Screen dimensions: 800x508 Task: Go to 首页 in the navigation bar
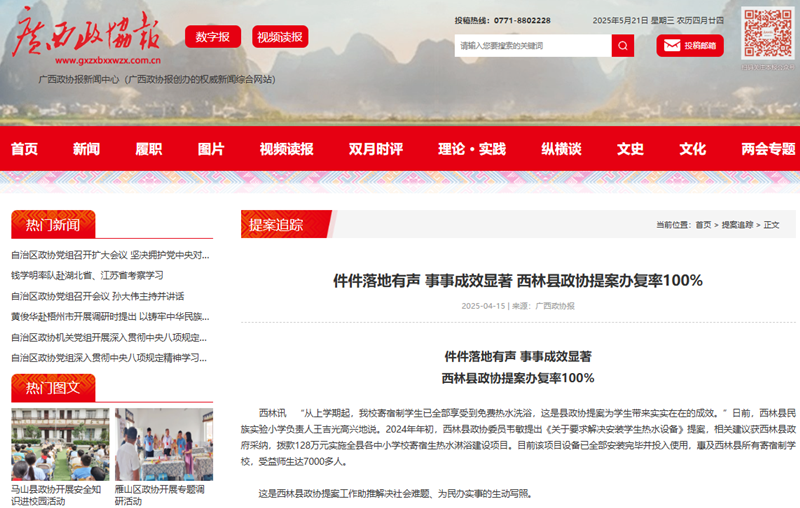(x=24, y=149)
